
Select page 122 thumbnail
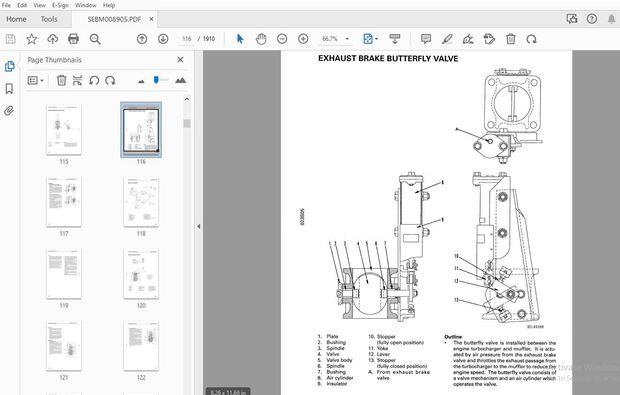[x=141, y=346]
